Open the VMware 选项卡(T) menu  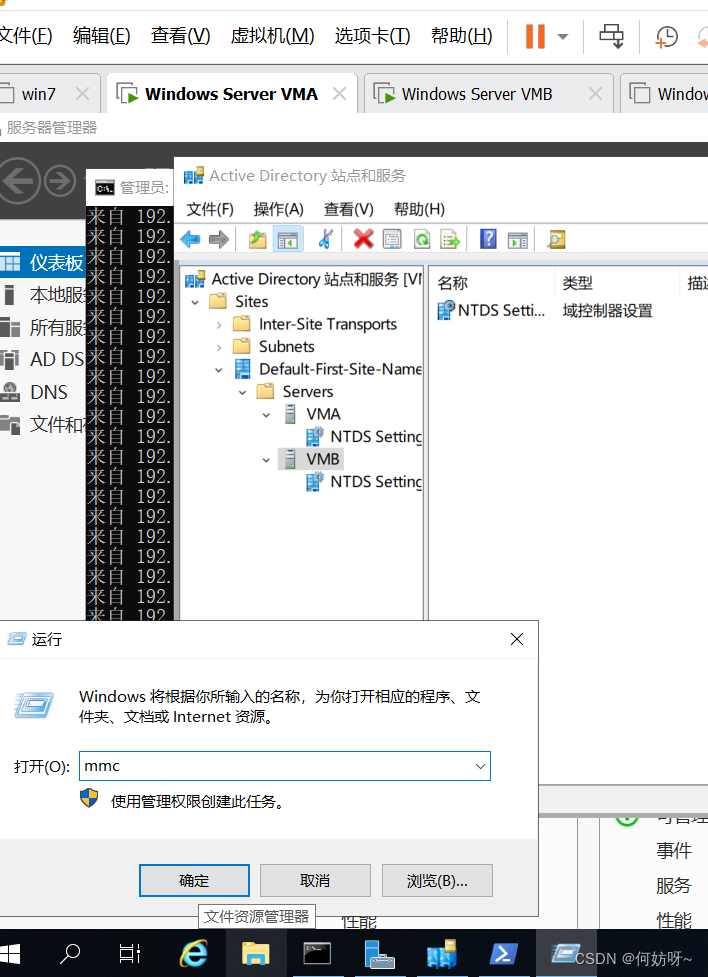pyautogui.click(x=372, y=36)
